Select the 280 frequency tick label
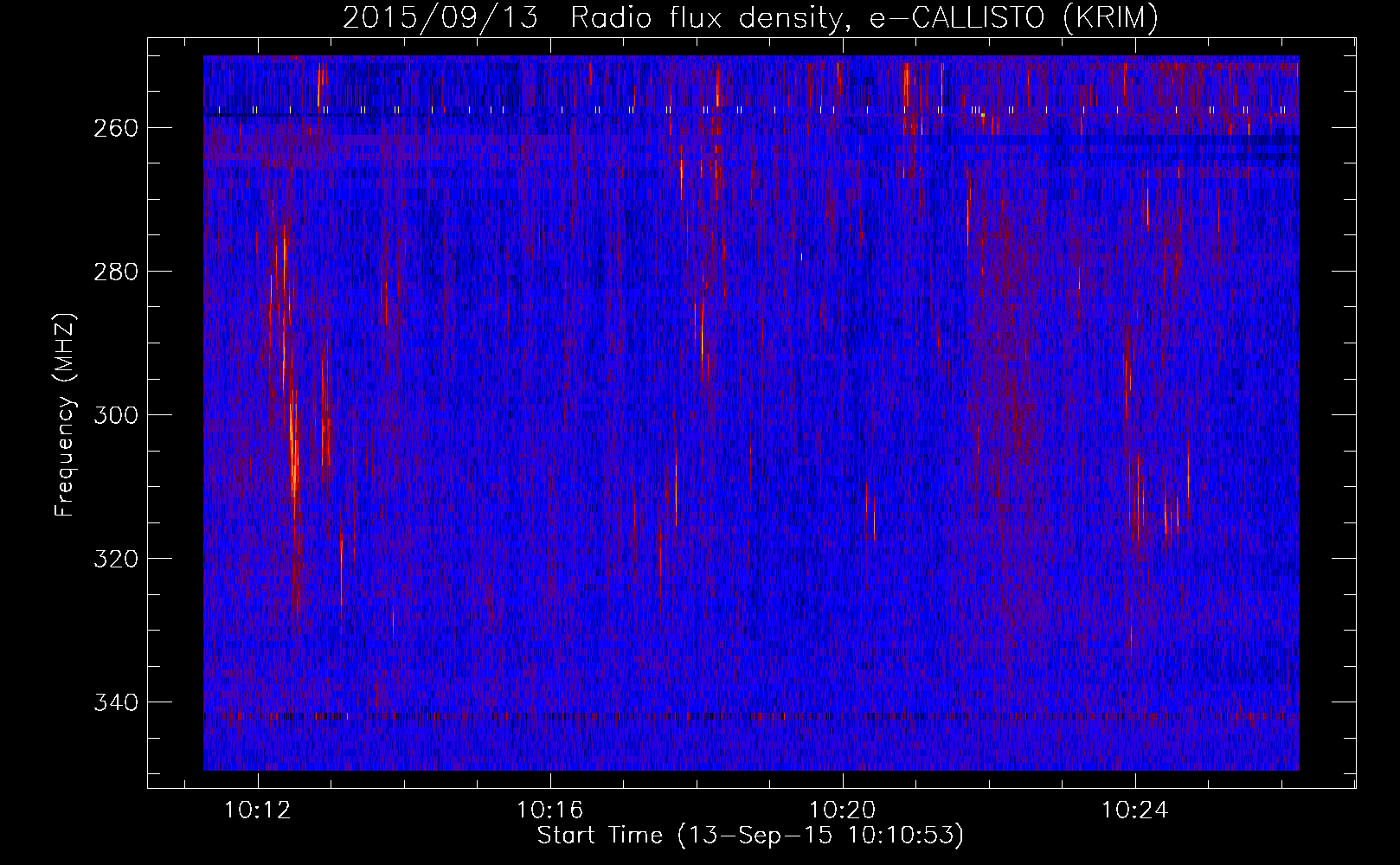 point(115,272)
